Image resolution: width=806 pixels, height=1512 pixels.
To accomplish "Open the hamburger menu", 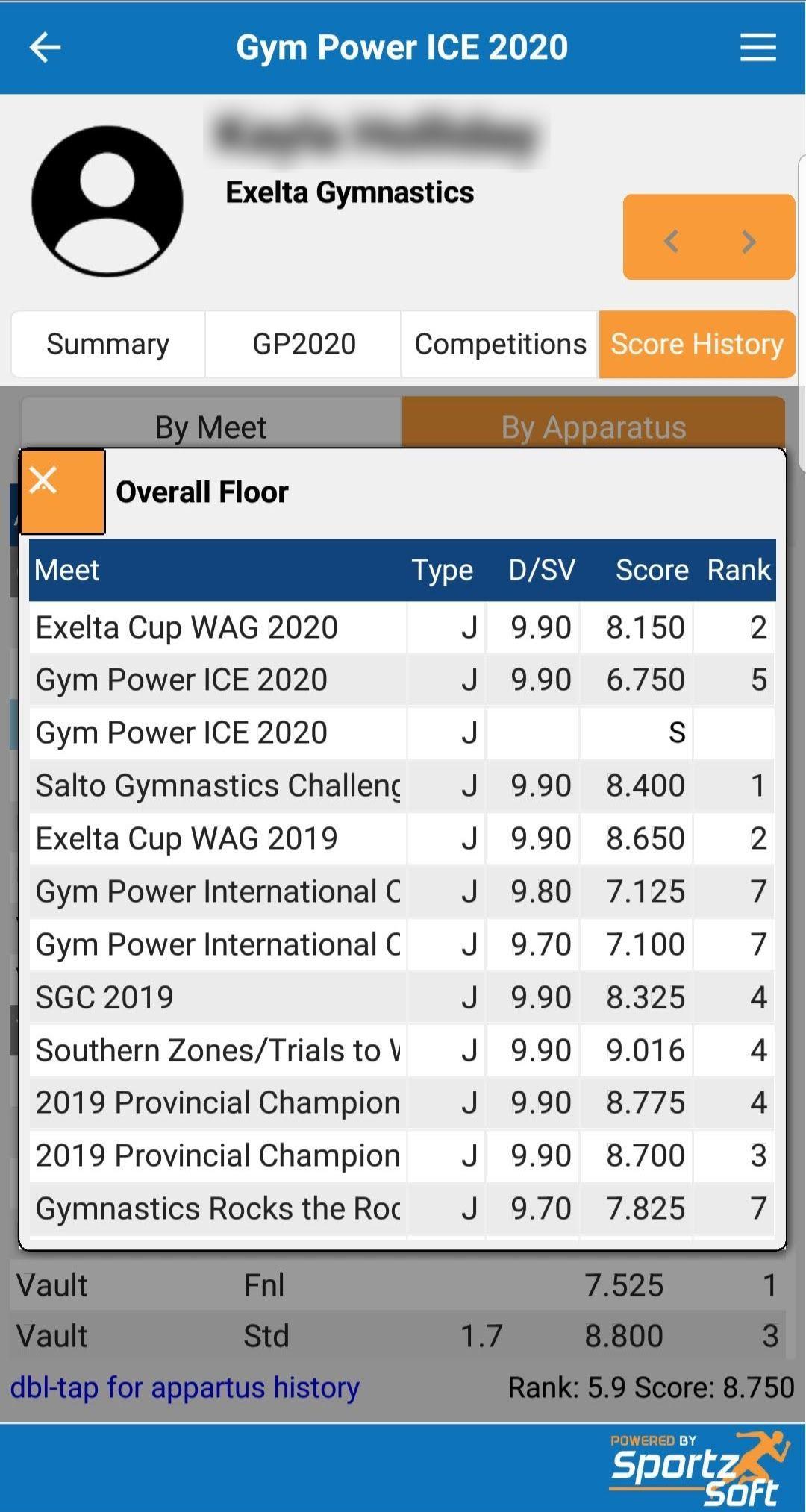I will [758, 48].
